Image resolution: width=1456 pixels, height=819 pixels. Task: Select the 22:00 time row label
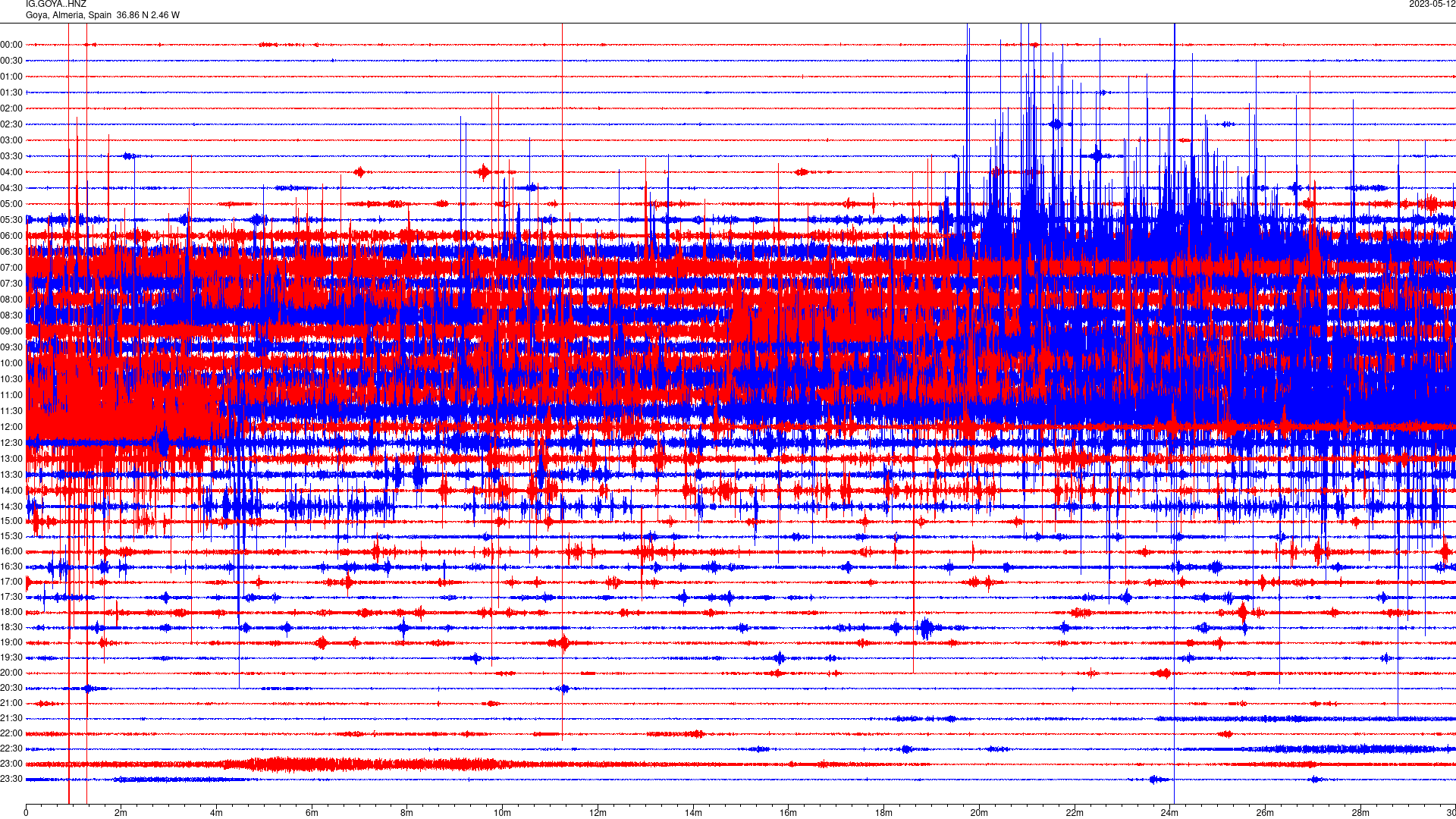click(x=11, y=733)
